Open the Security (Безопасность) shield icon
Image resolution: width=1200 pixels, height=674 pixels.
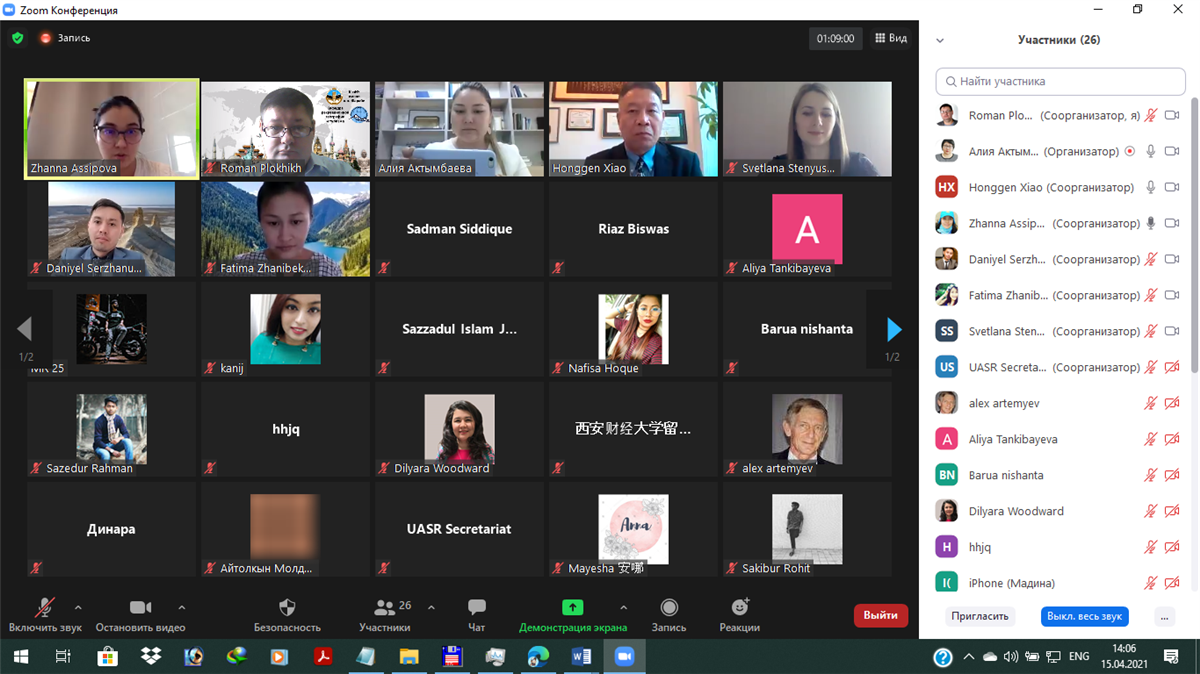(287, 608)
